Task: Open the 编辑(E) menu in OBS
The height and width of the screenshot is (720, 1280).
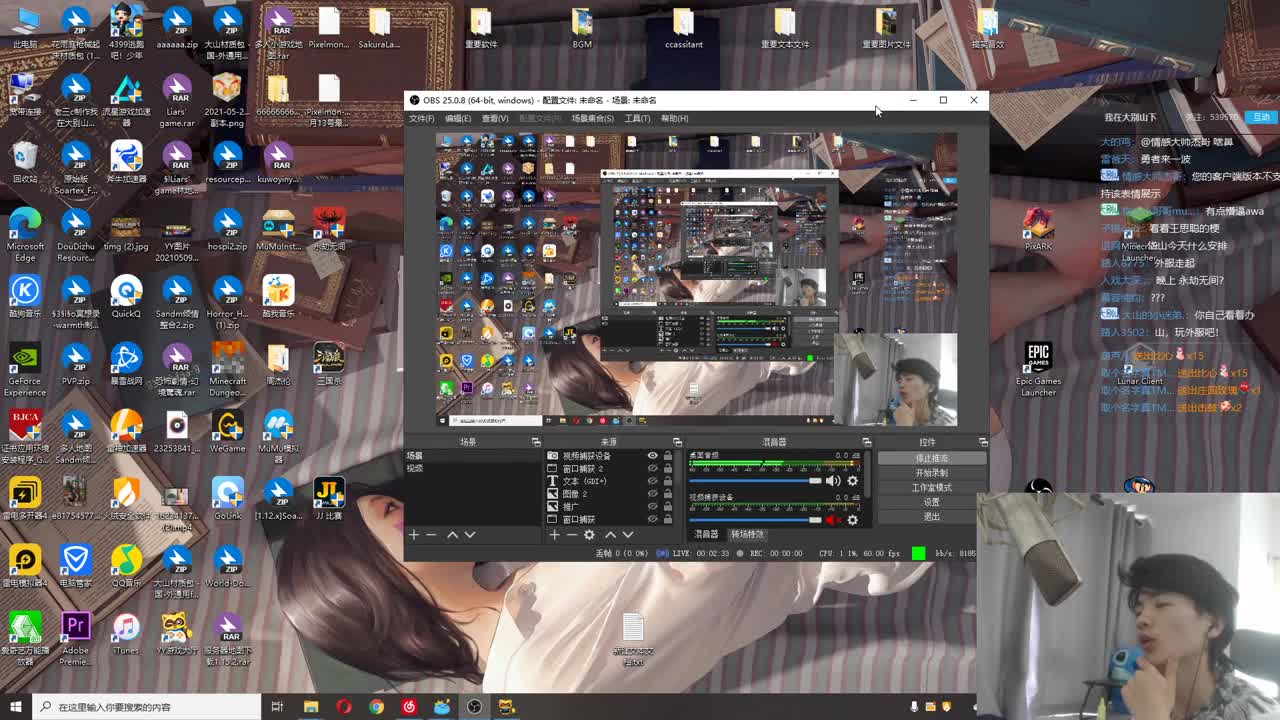Action: (x=458, y=118)
